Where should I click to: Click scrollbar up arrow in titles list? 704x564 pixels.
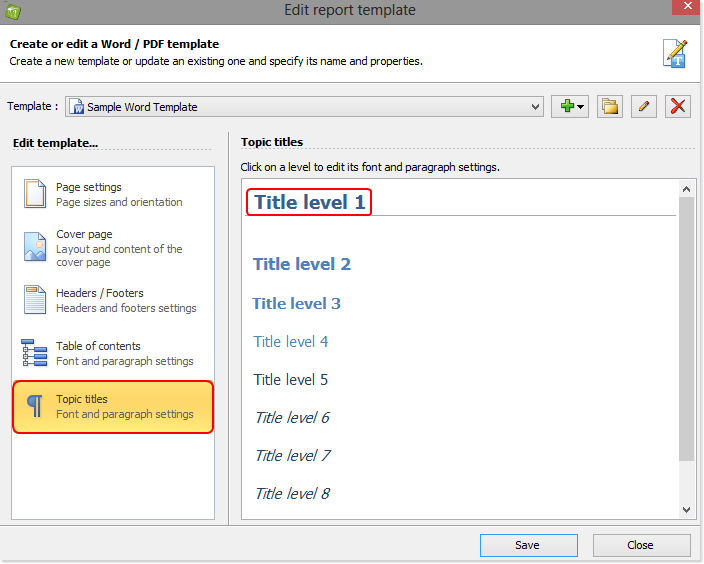pos(686,189)
